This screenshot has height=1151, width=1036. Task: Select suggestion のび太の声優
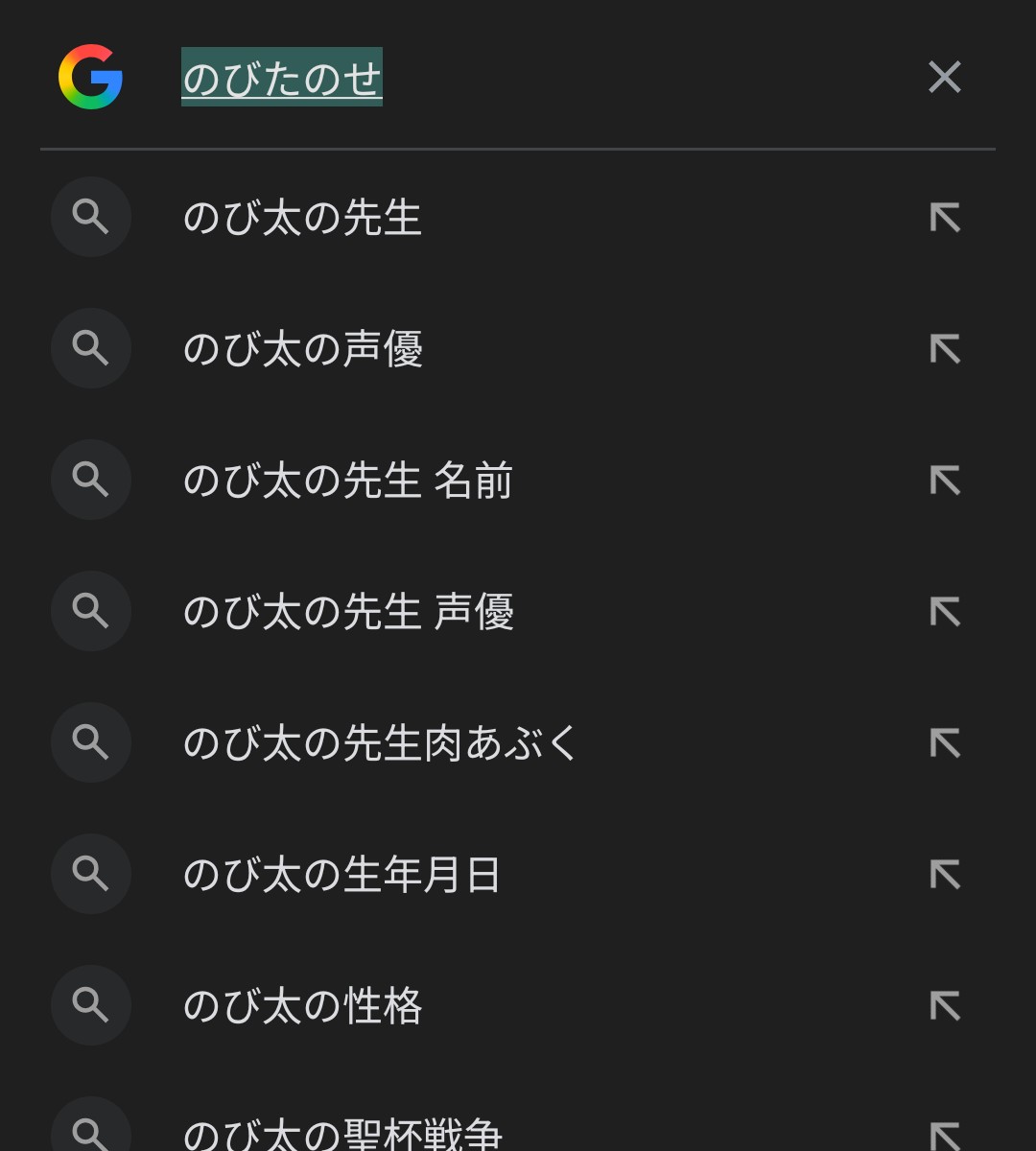pos(302,349)
